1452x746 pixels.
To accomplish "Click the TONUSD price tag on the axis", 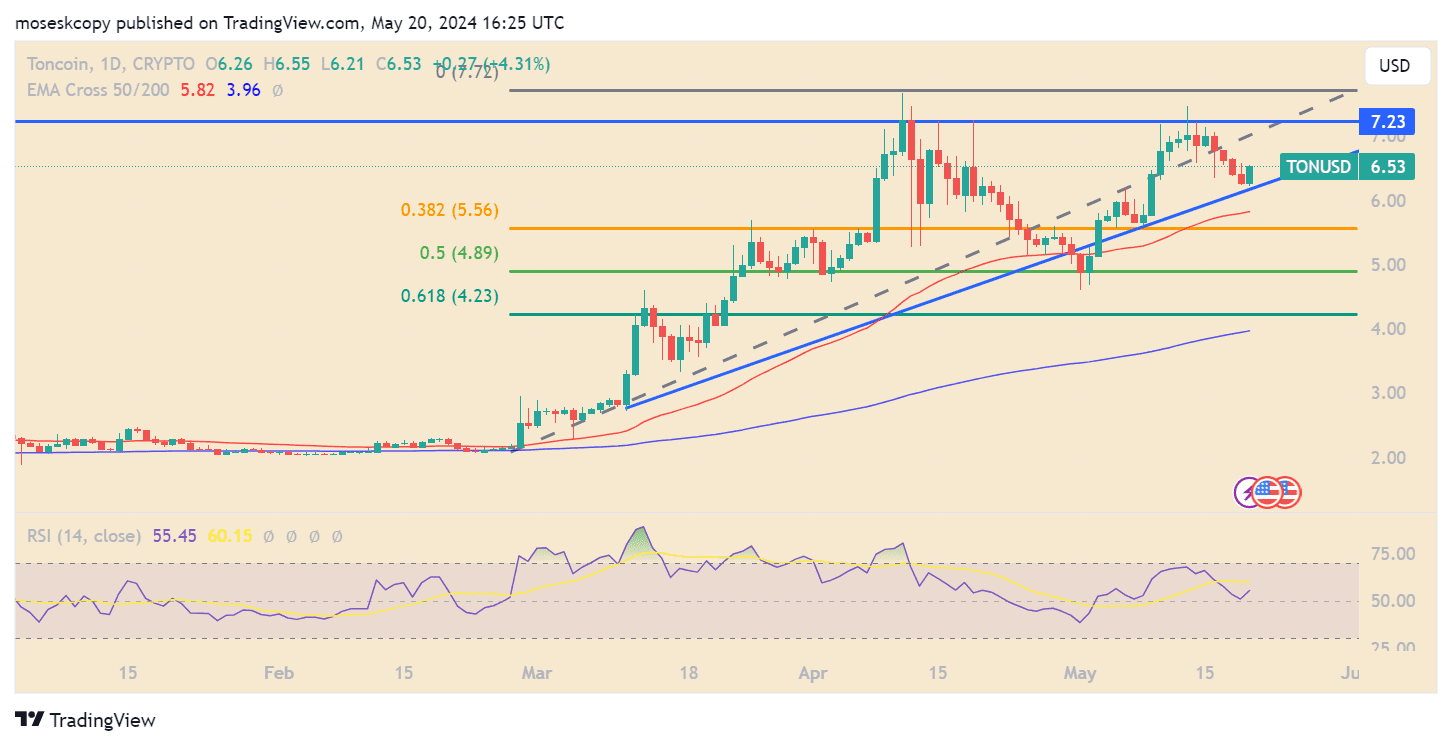I will (x=1317, y=167).
